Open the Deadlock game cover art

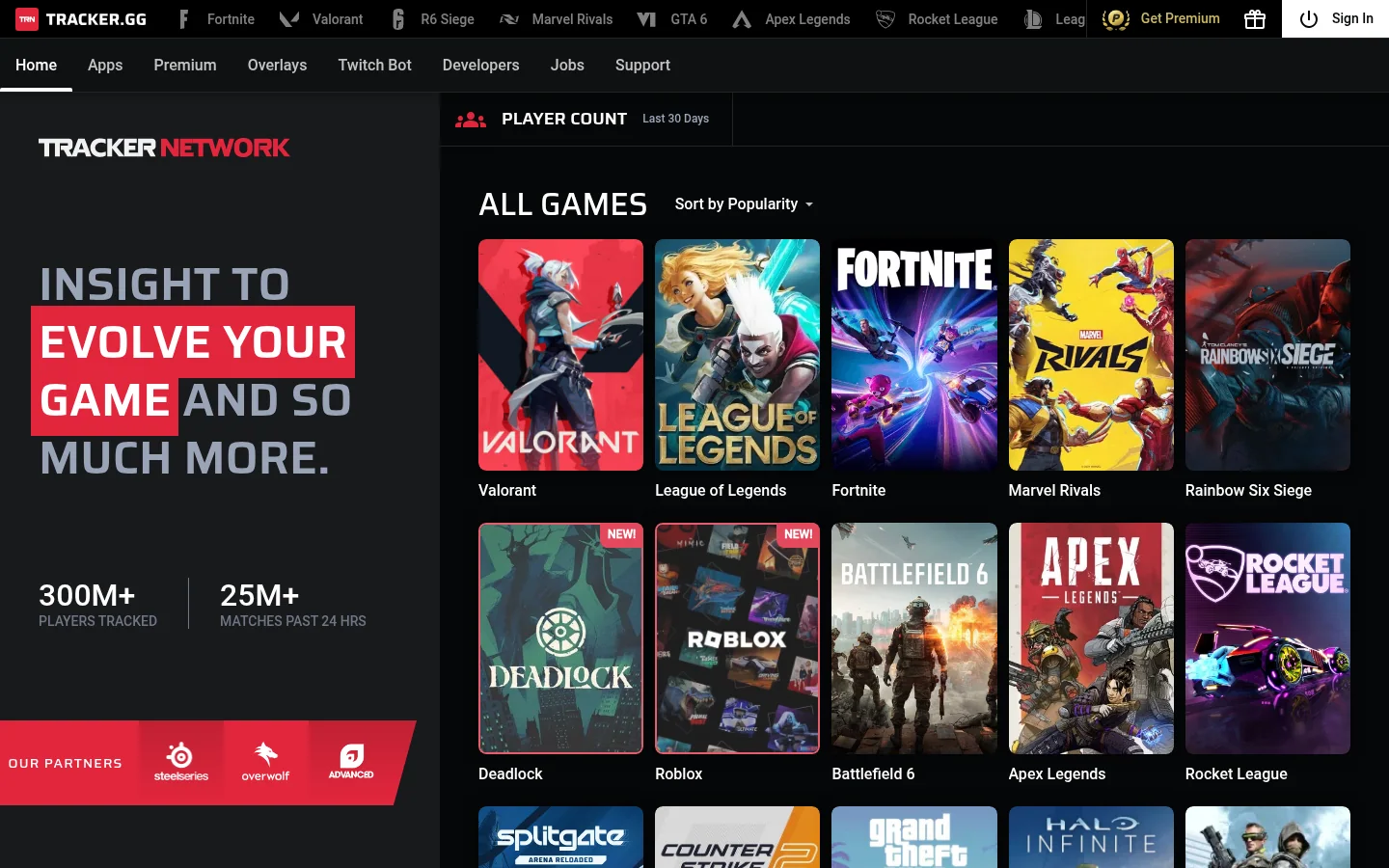560,638
